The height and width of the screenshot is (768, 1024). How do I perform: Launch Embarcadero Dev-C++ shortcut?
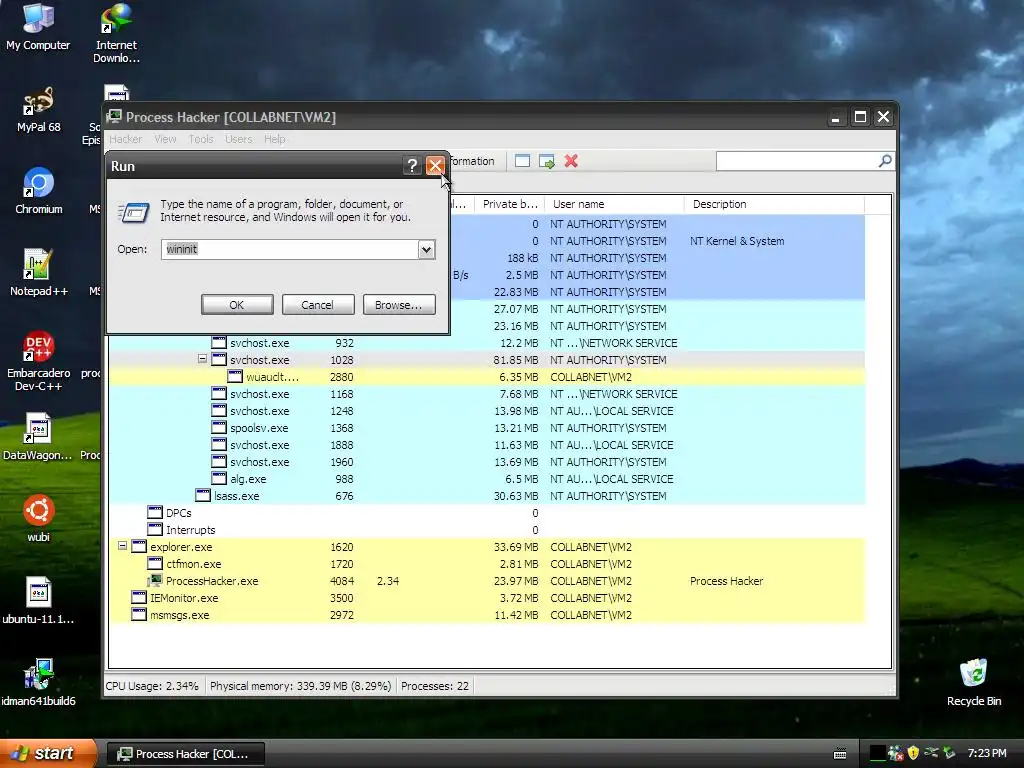[x=39, y=360]
